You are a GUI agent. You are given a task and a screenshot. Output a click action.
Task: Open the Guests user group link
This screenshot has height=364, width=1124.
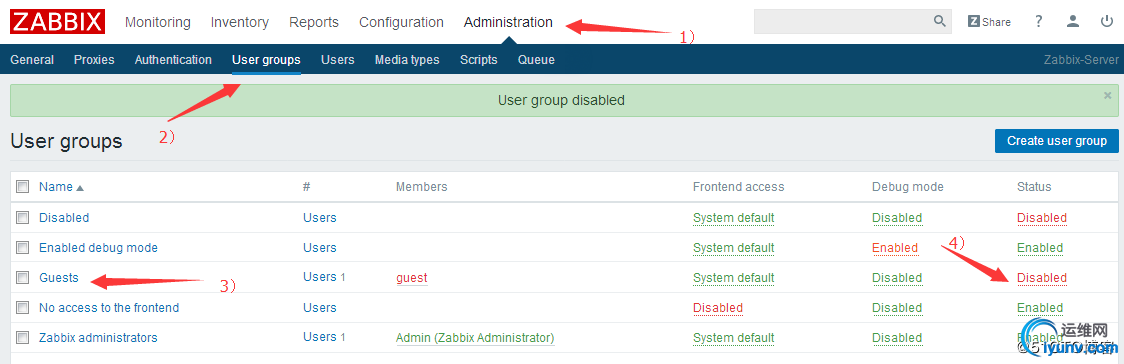coord(59,277)
